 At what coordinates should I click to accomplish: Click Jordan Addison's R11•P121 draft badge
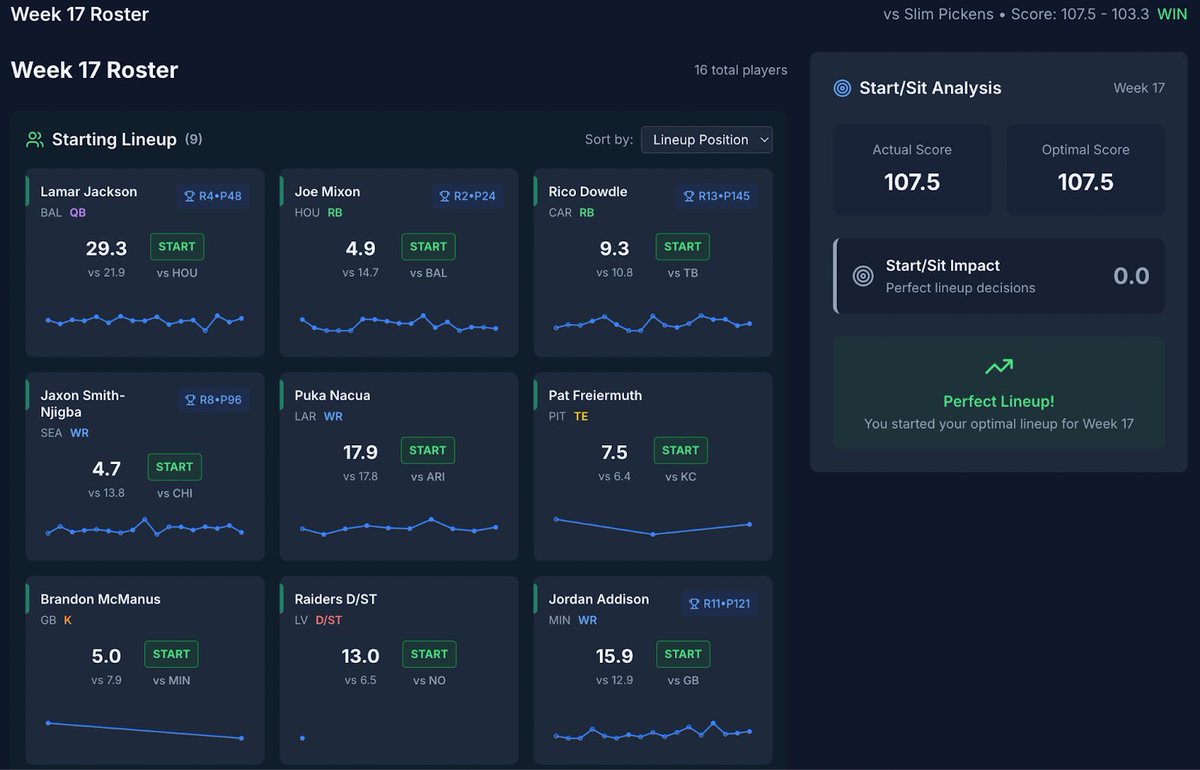point(719,604)
